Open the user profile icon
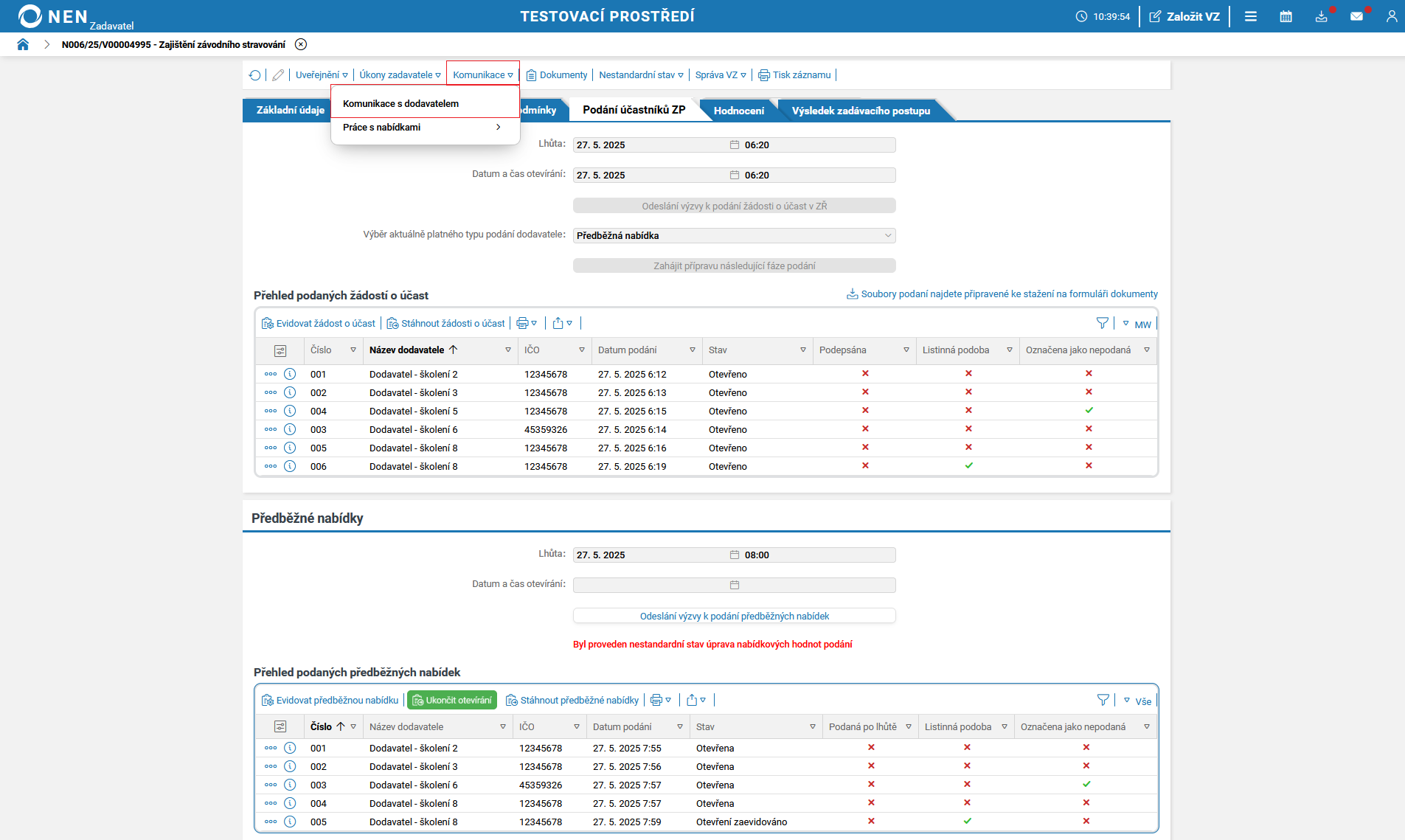 click(1391, 16)
